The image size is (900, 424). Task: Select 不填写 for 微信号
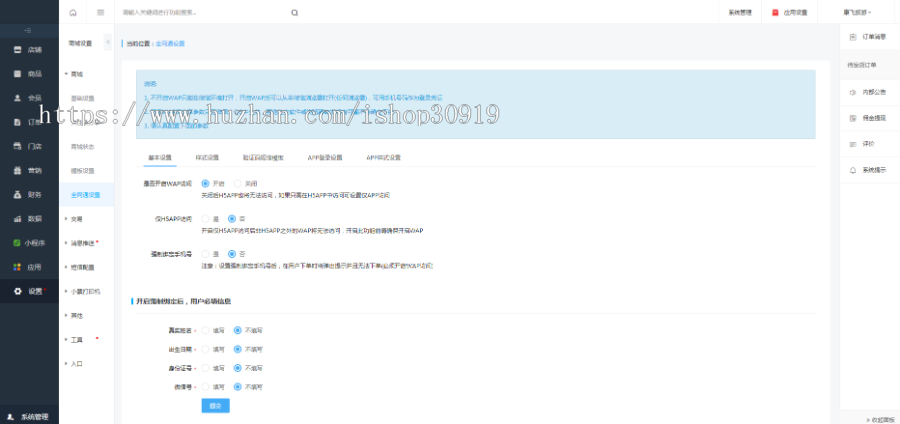point(238,387)
